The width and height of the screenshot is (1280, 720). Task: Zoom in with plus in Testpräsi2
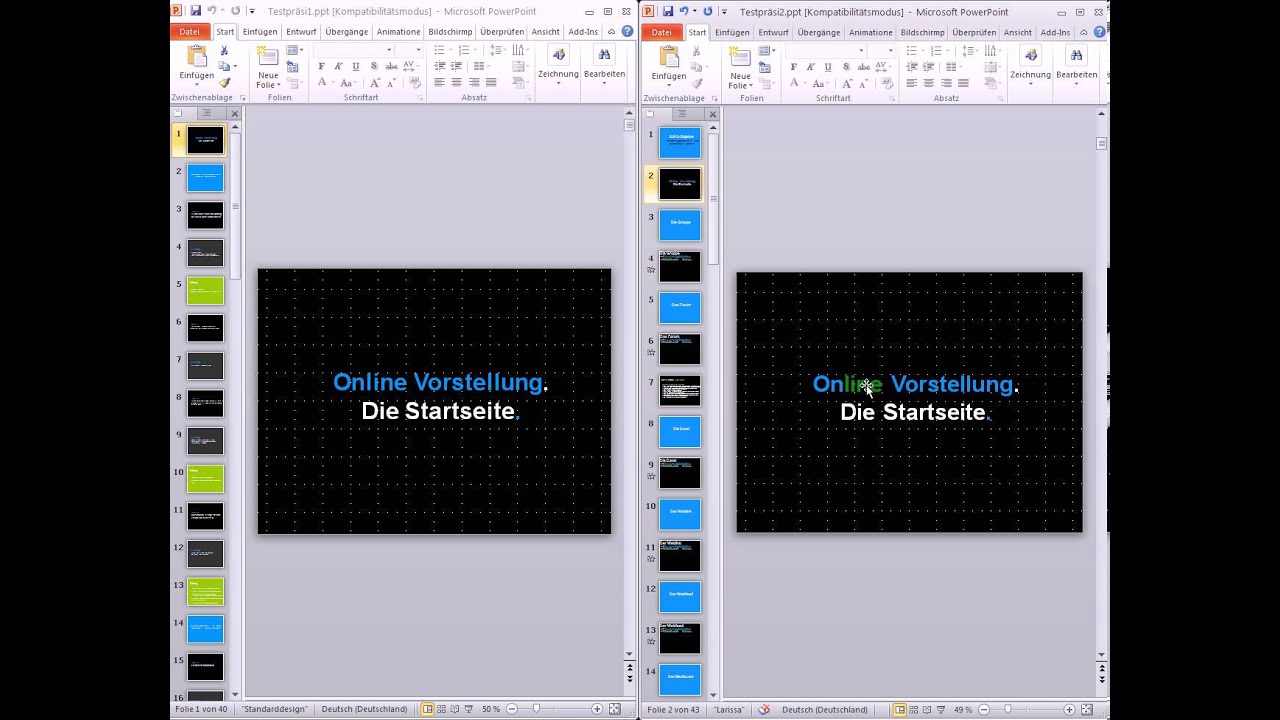pos(1070,709)
